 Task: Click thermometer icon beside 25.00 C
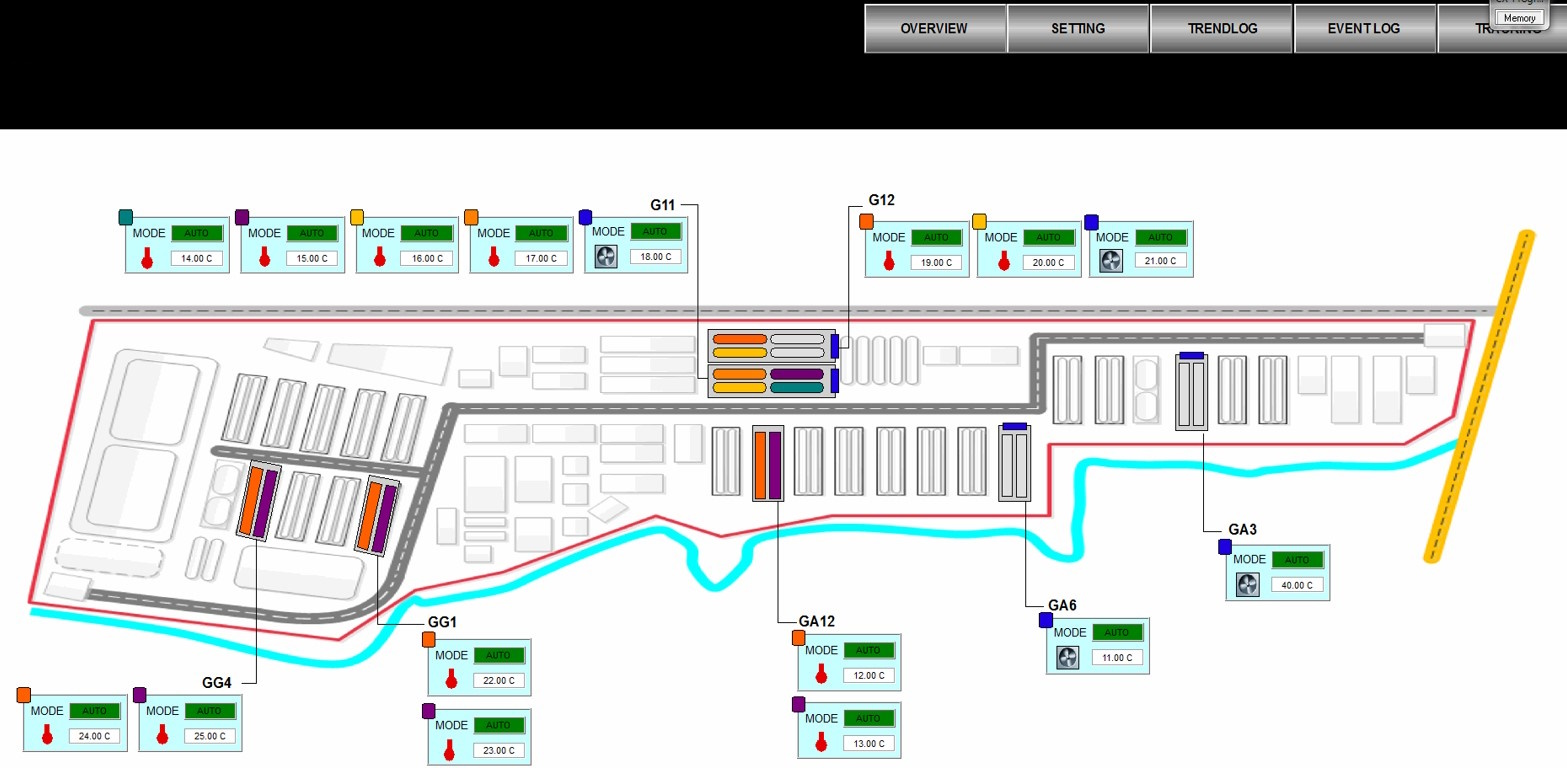point(162,736)
